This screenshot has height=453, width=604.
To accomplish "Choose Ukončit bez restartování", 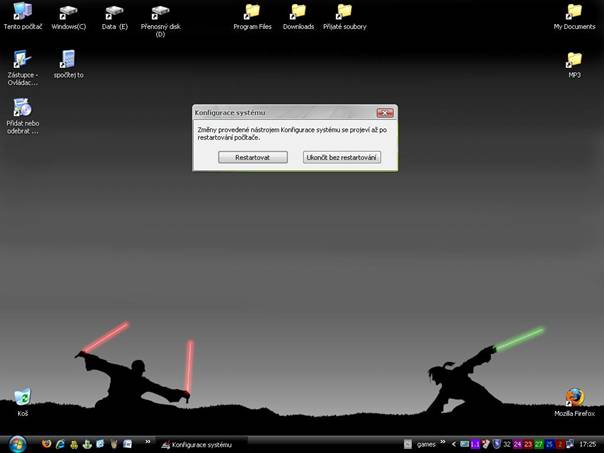I will click(x=342, y=157).
